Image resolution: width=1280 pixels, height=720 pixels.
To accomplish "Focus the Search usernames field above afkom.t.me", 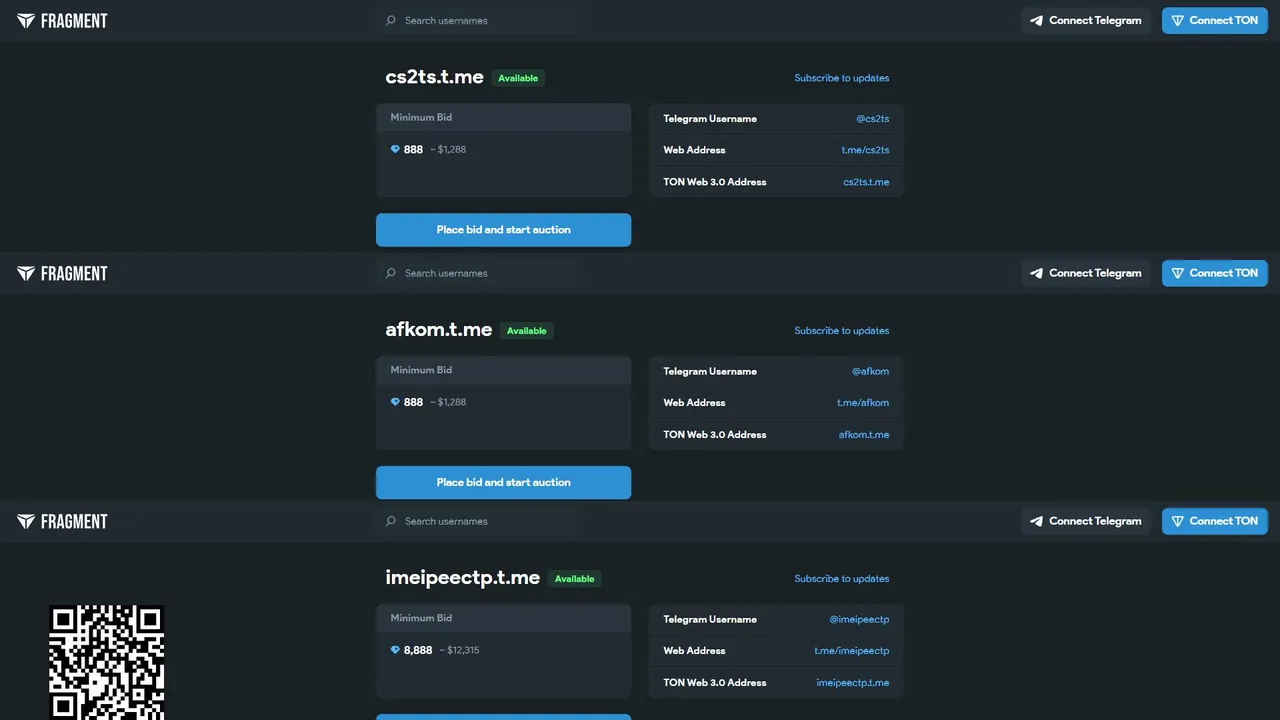I will click(x=476, y=273).
